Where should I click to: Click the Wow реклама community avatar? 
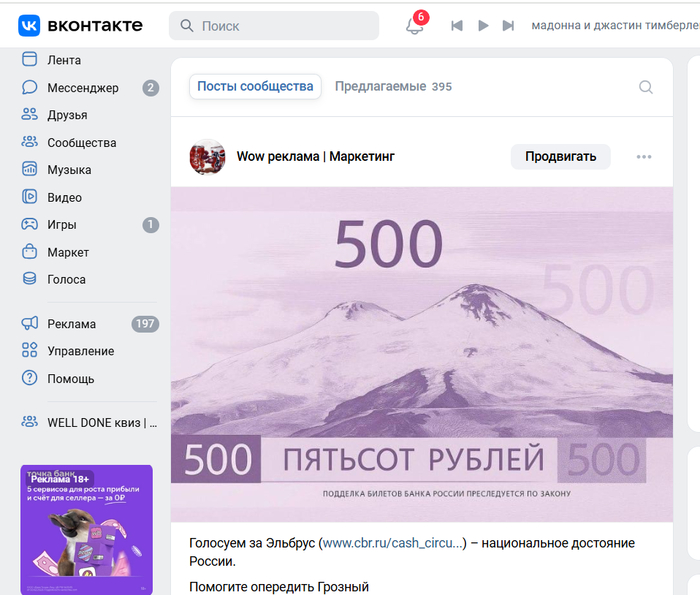pos(207,157)
